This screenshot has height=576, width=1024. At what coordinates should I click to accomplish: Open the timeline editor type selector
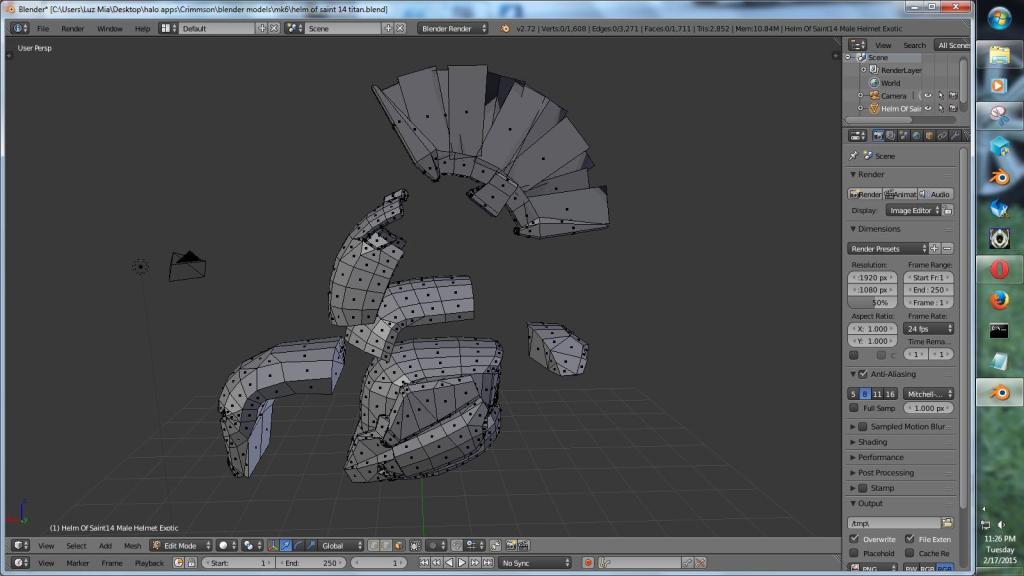coord(21,562)
